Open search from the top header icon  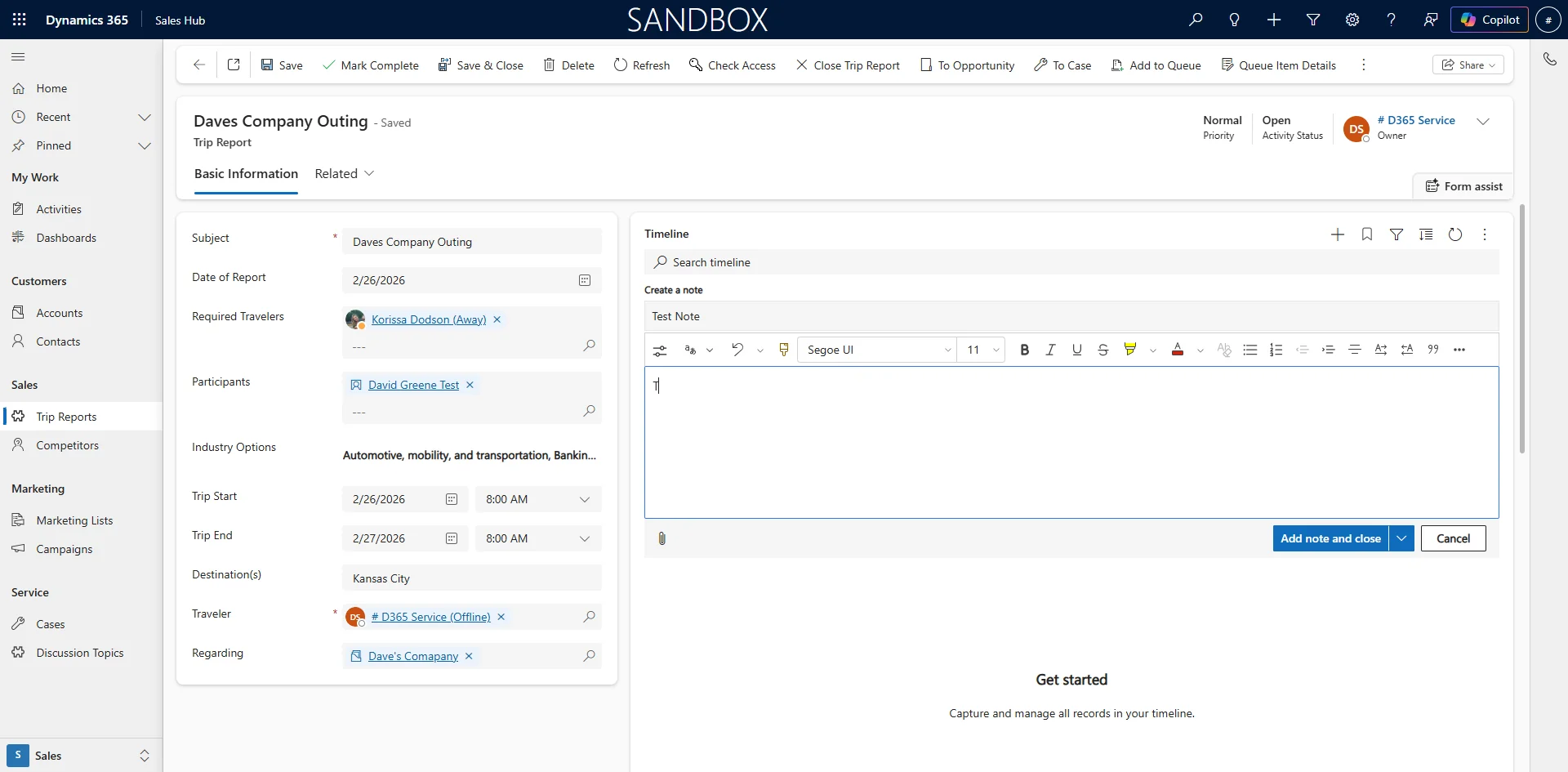pos(1196,20)
